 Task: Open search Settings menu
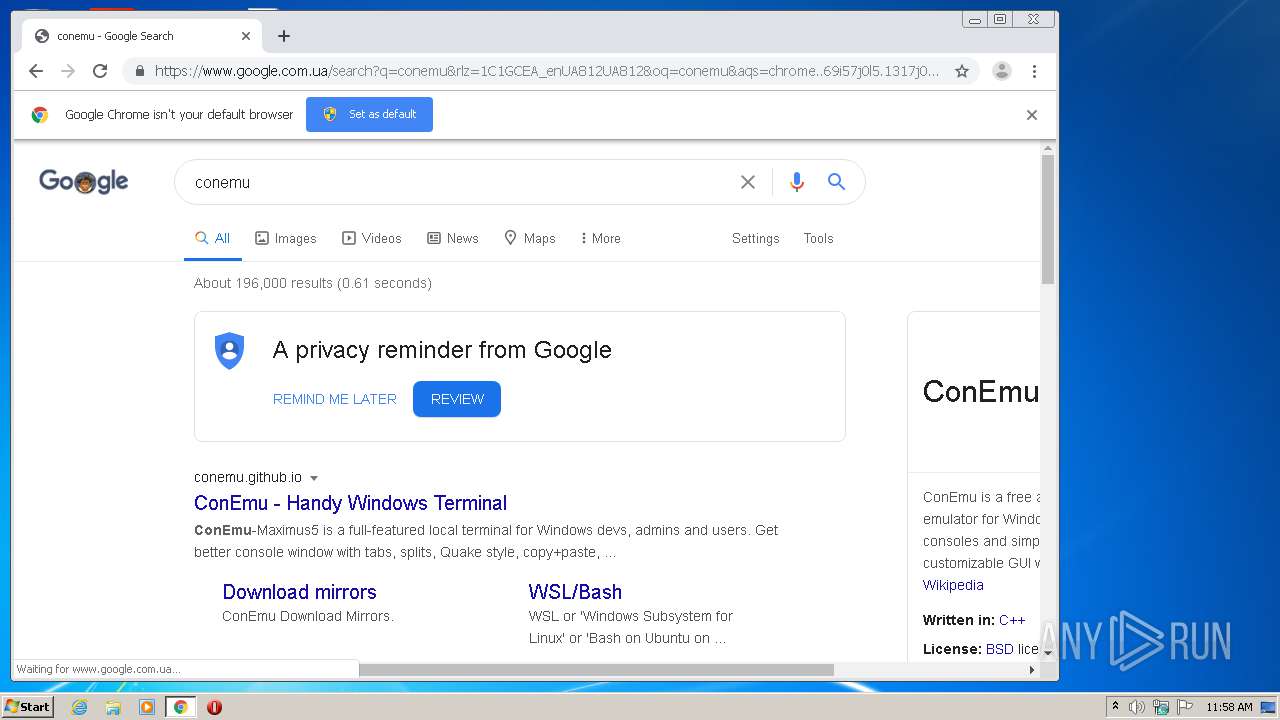[x=756, y=238]
